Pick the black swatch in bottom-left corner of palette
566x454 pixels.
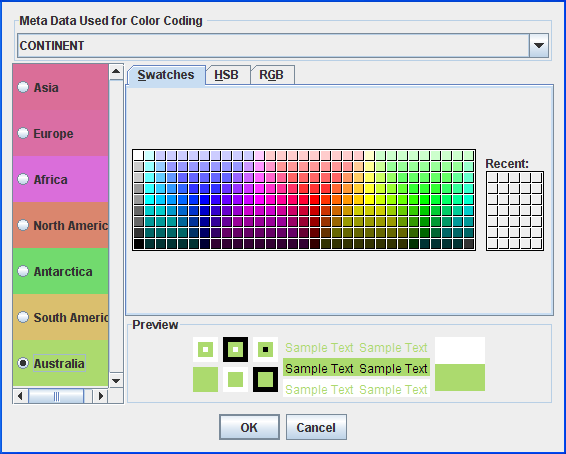point(139,244)
